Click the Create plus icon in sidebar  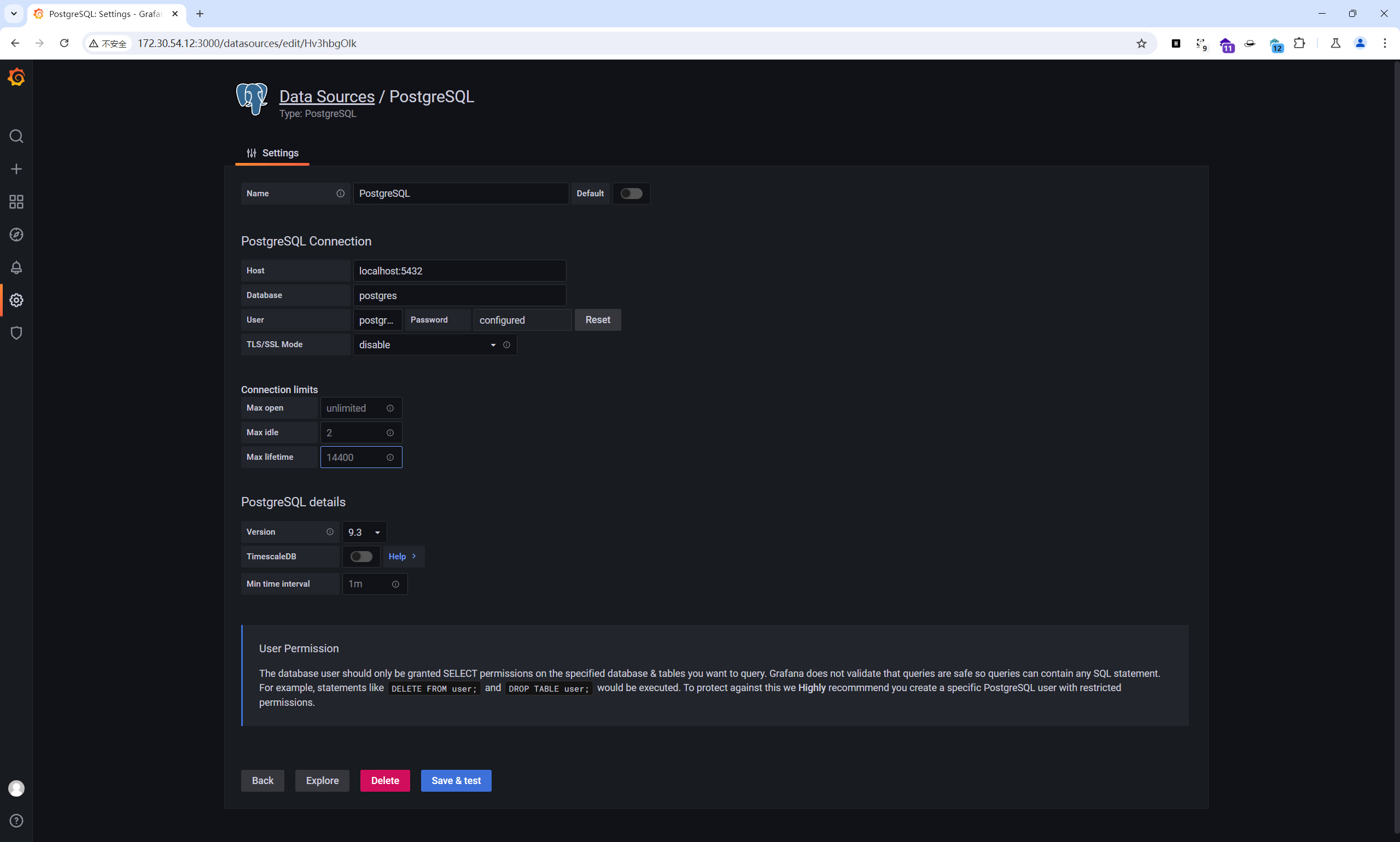coord(16,169)
